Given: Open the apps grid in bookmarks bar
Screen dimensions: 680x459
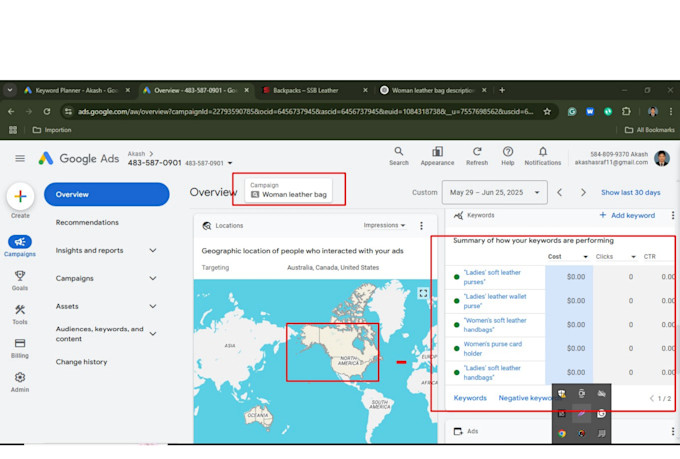Looking at the screenshot, I should [x=13, y=130].
